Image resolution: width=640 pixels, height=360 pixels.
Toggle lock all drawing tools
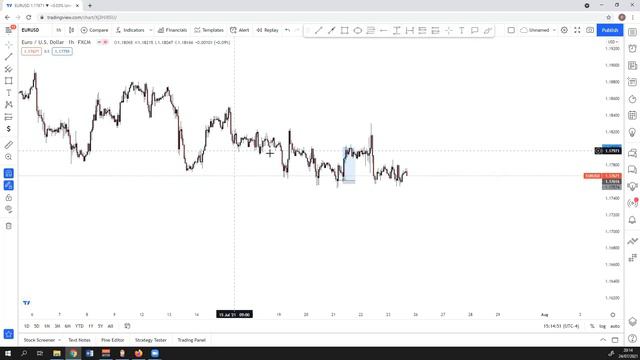(x=9, y=198)
